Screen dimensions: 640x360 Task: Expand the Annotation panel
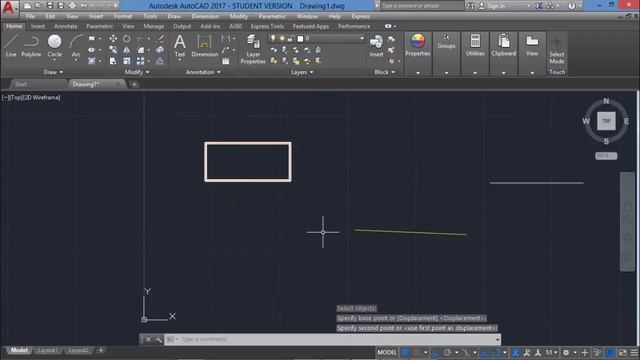click(203, 72)
